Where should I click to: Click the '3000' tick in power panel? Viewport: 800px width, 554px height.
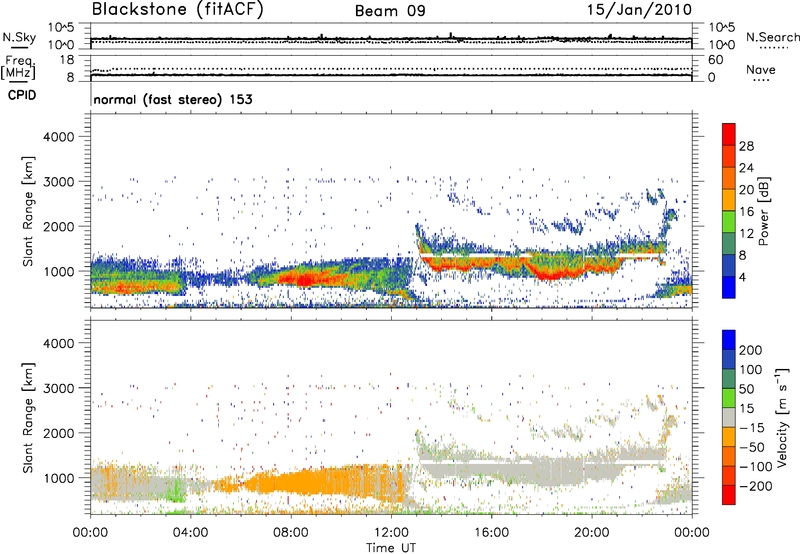point(58,182)
